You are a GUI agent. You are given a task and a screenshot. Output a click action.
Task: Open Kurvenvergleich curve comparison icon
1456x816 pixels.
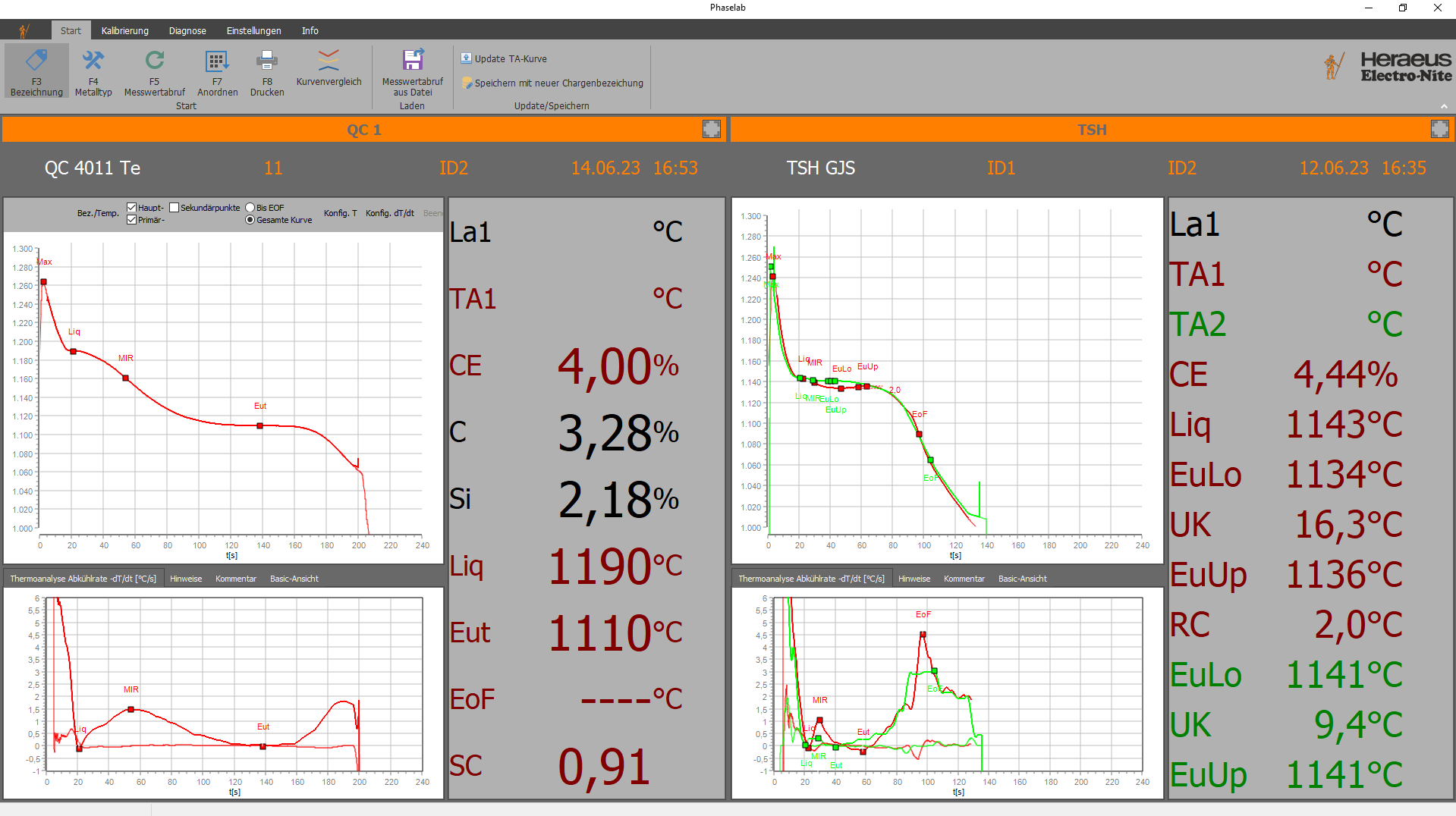329,61
